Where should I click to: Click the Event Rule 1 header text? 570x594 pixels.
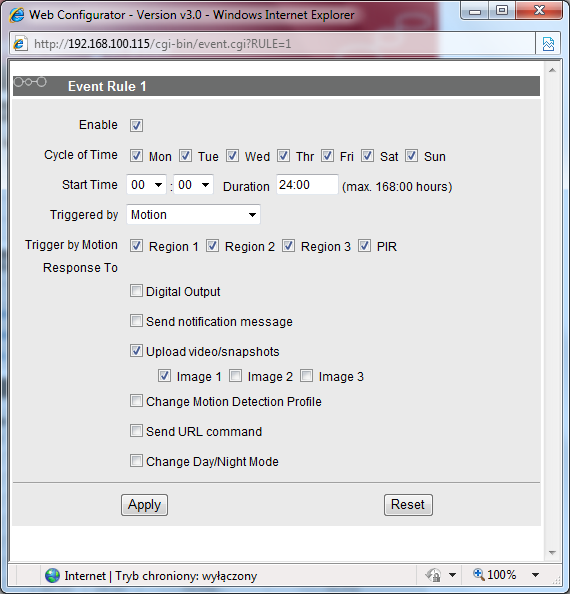107,86
